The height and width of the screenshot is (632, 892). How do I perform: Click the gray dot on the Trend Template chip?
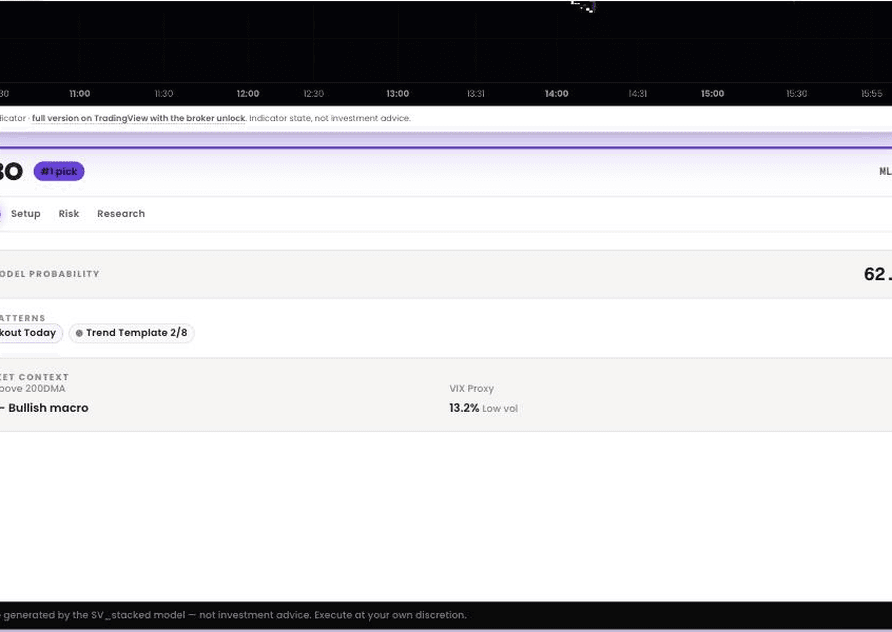coord(79,333)
